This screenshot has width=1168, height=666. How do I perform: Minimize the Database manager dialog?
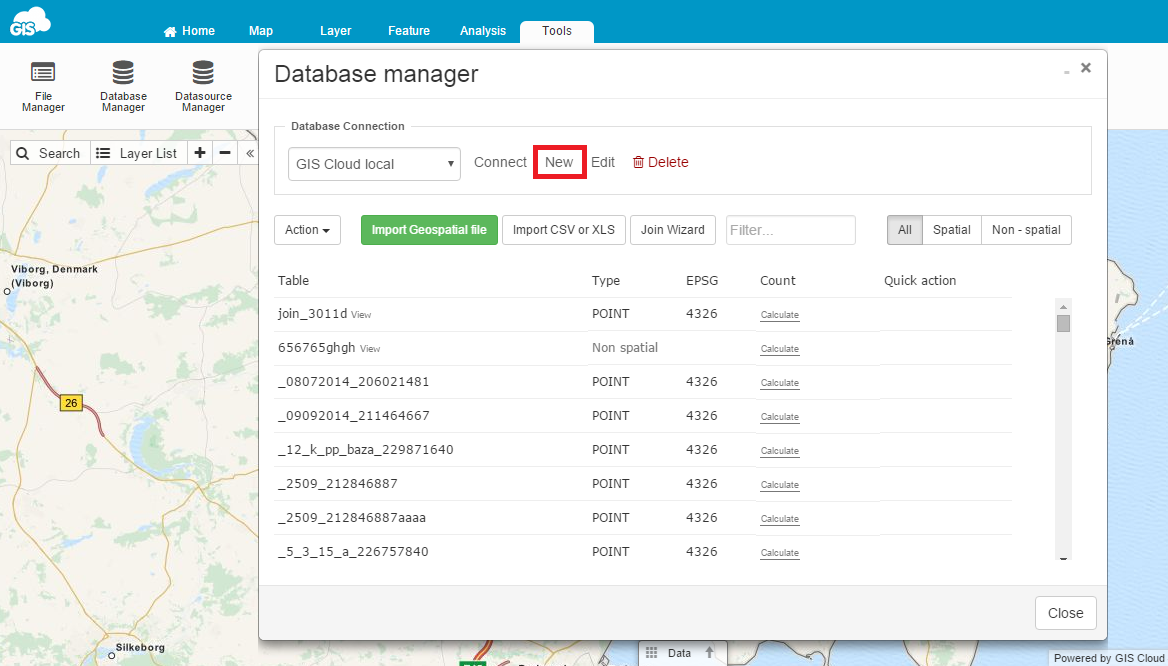(1067, 70)
